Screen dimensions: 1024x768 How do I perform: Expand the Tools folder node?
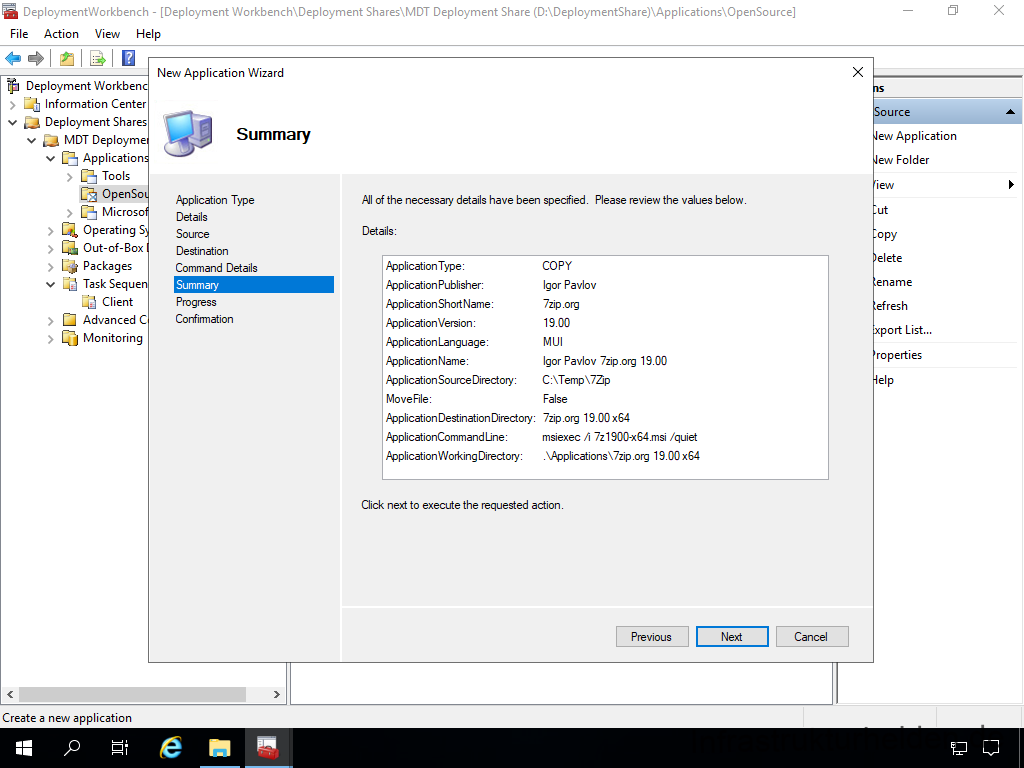click(x=69, y=176)
